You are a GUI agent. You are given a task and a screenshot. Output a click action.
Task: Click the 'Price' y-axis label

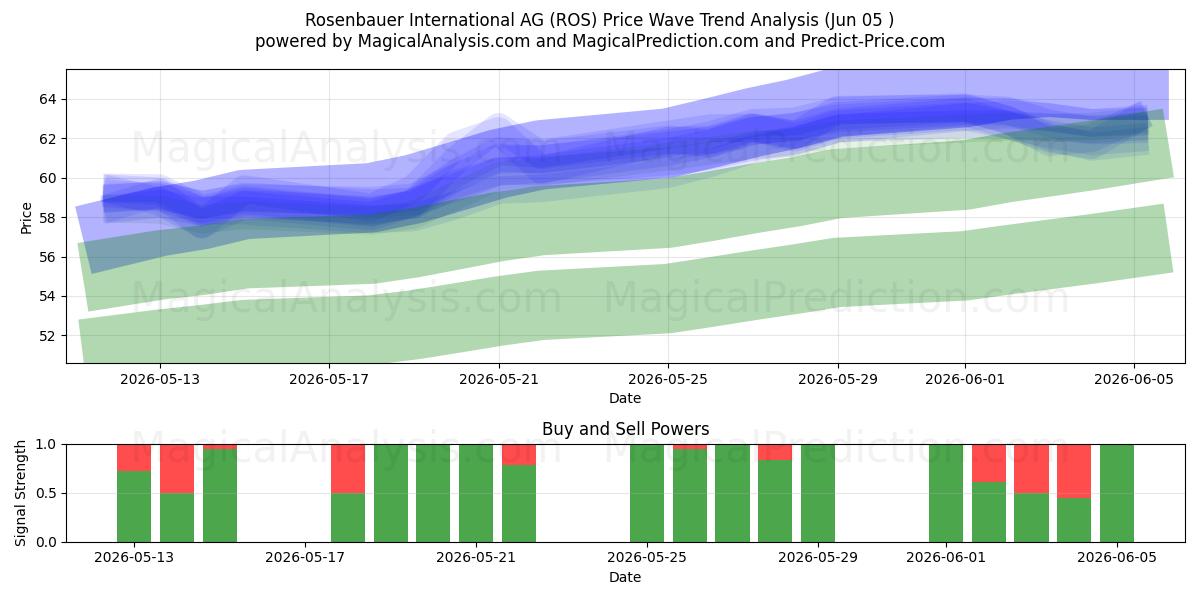27,218
